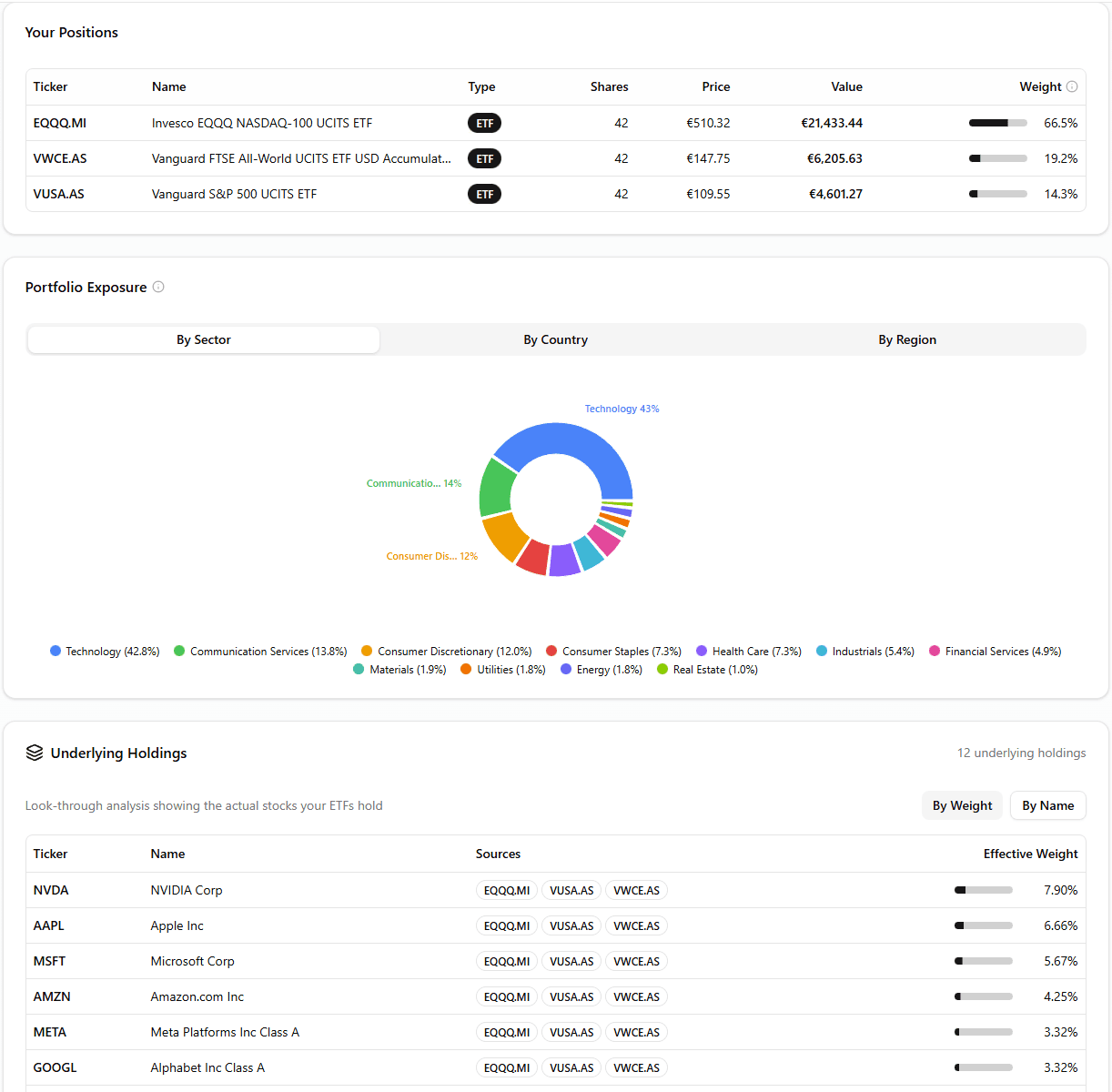Screen dimensions: 1112x1092
Task: Click the orange Consumer Discretionary donut segment
Action: (x=505, y=537)
